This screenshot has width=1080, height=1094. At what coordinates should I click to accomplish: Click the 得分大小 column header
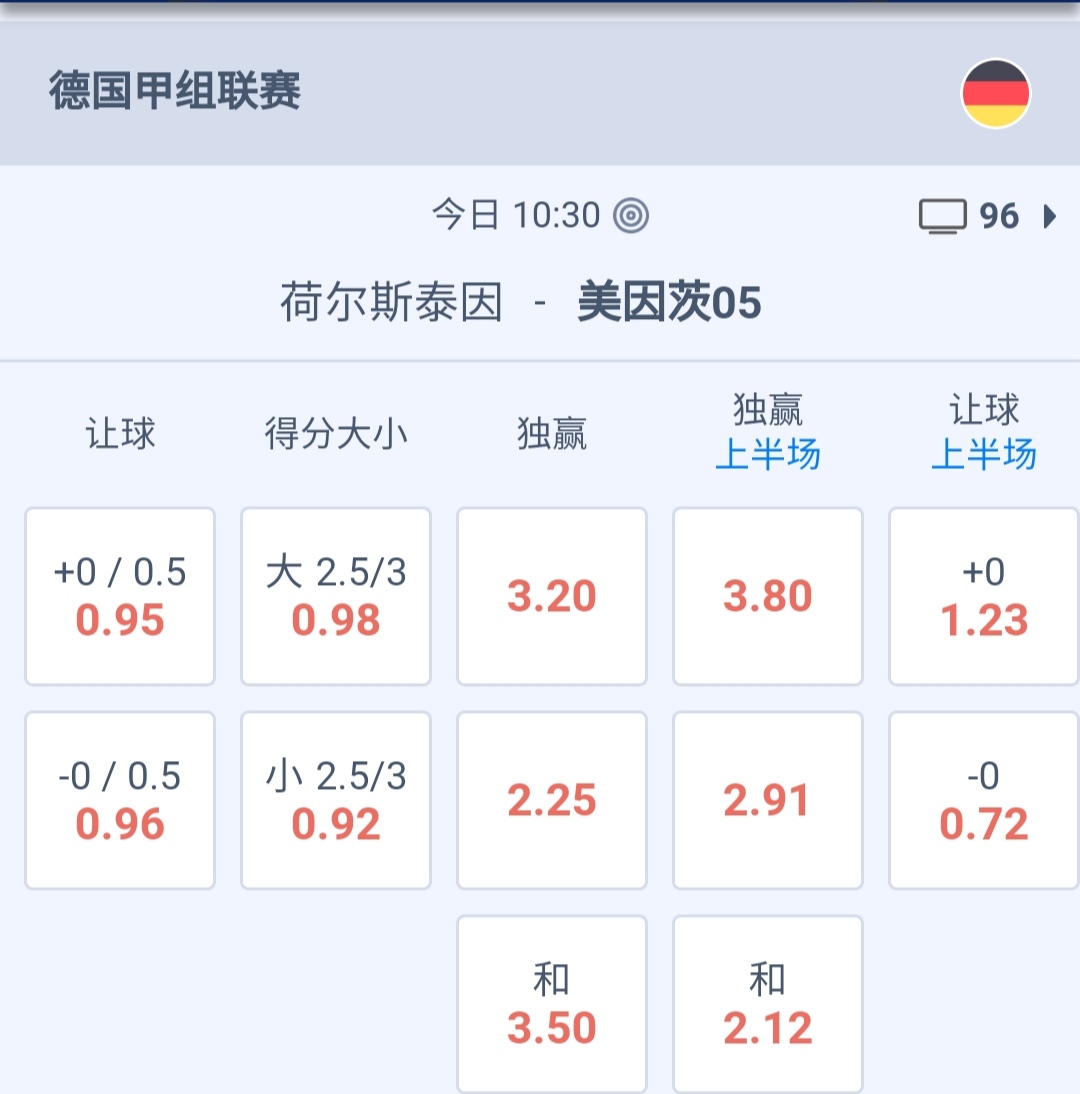[x=336, y=434]
